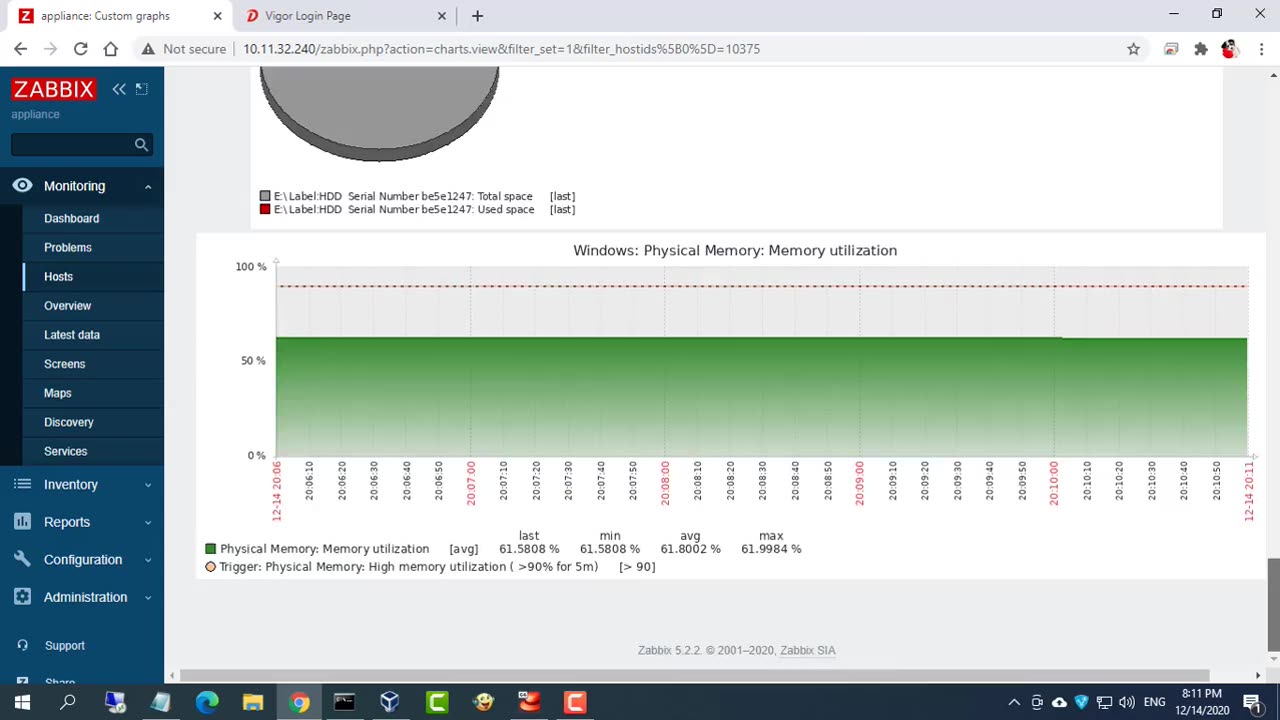Reload the current page
The height and width of the screenshot is (720, 1280).
pyautogui.click(x=81, y=49)
